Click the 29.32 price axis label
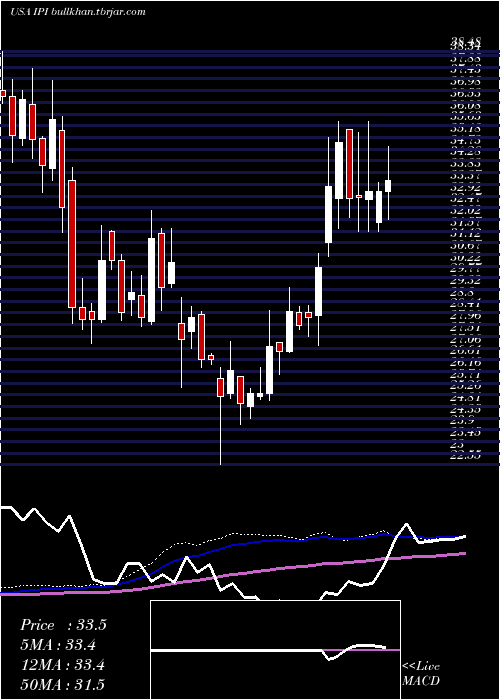The height and width of the screenshot is (700, 500). tap(466, 281)
